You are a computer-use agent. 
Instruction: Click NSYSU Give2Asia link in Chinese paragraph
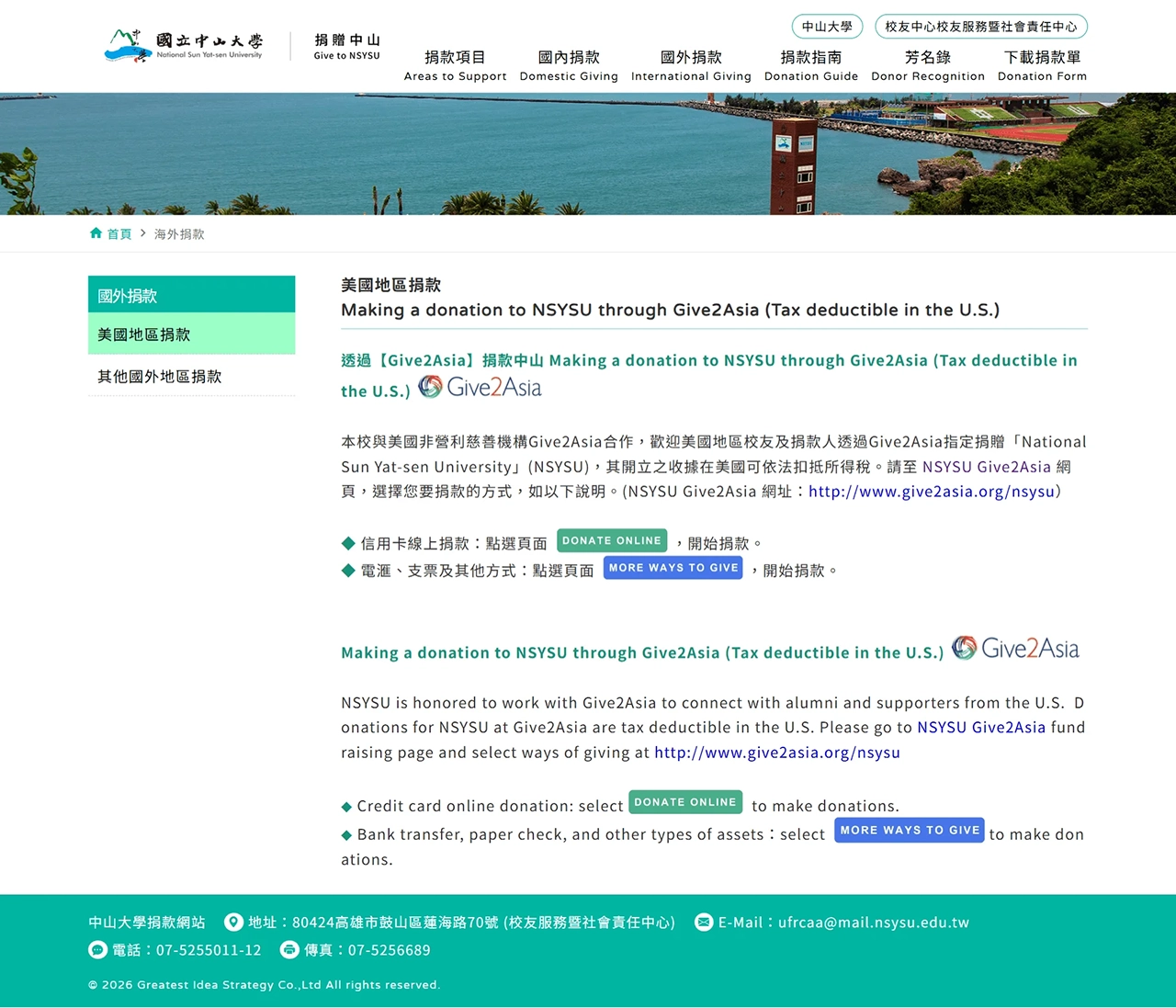[x=987, y=467]
